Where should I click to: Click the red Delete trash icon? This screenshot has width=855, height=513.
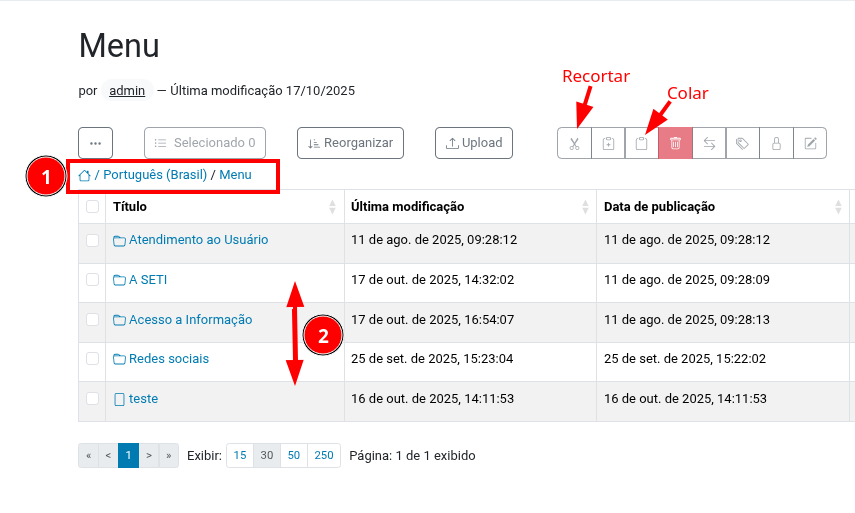[676, 143]
